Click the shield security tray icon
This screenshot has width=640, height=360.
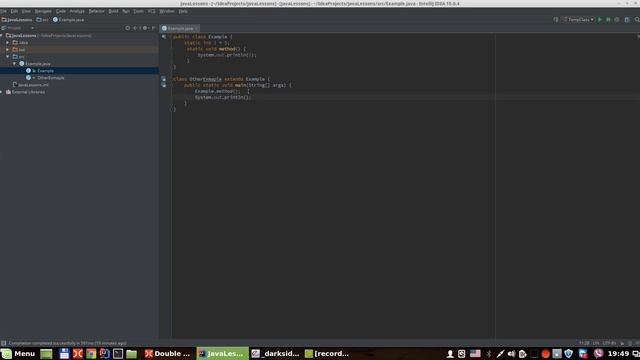click(x=569, y=354)
